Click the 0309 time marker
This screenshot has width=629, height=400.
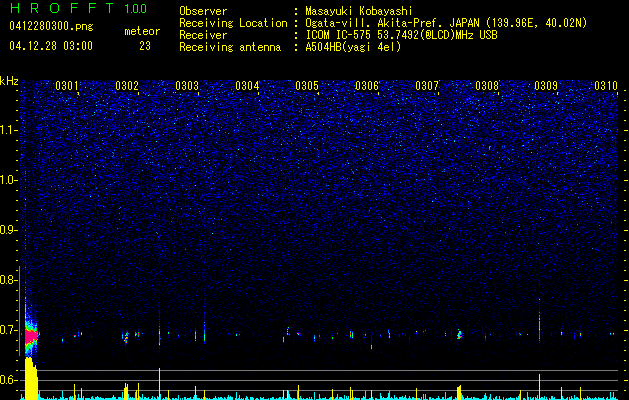[546, 86]
